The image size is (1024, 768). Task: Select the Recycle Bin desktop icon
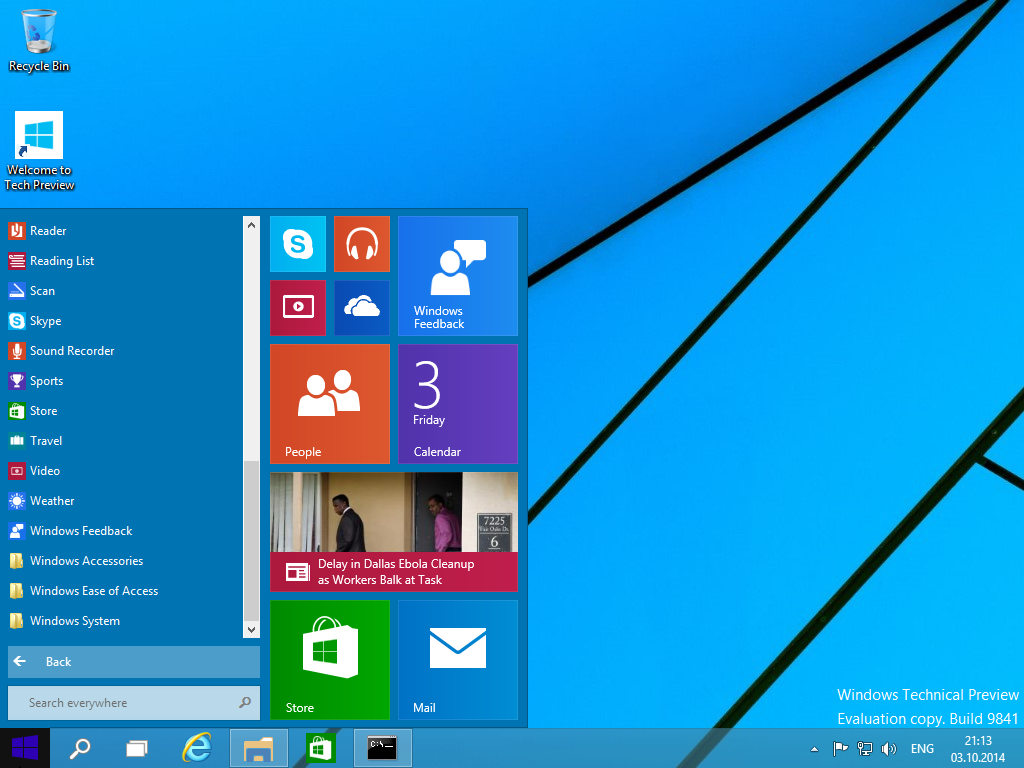coord(39,40)
